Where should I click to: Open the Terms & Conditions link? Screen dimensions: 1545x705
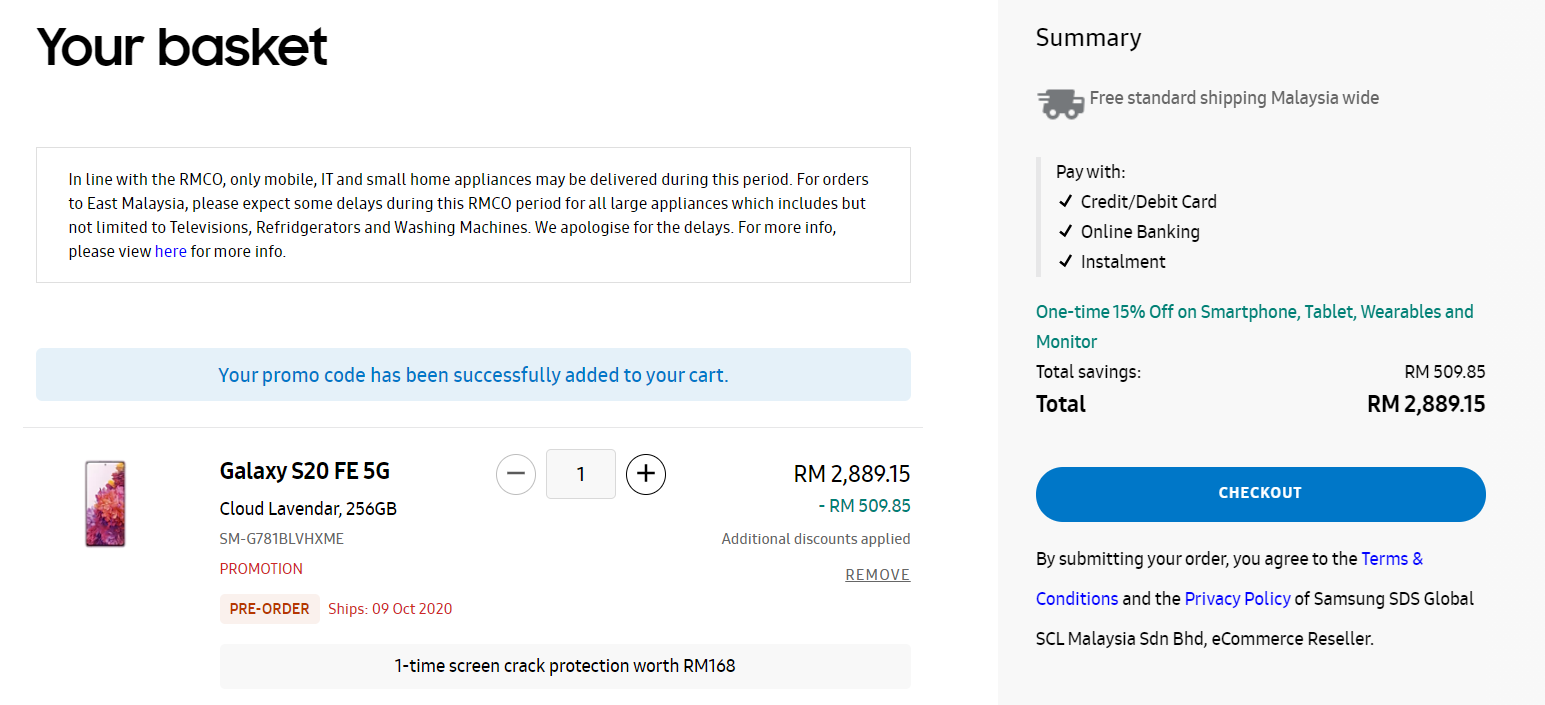coord(1392,559)
